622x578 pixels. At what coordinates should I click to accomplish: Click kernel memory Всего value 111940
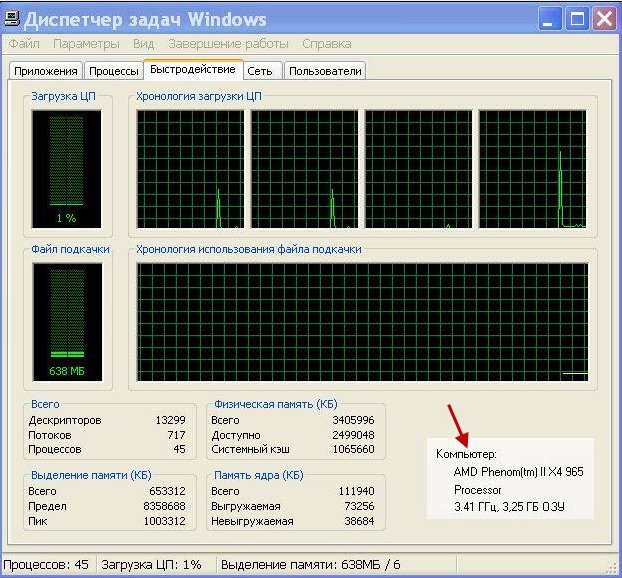[356, 491]
